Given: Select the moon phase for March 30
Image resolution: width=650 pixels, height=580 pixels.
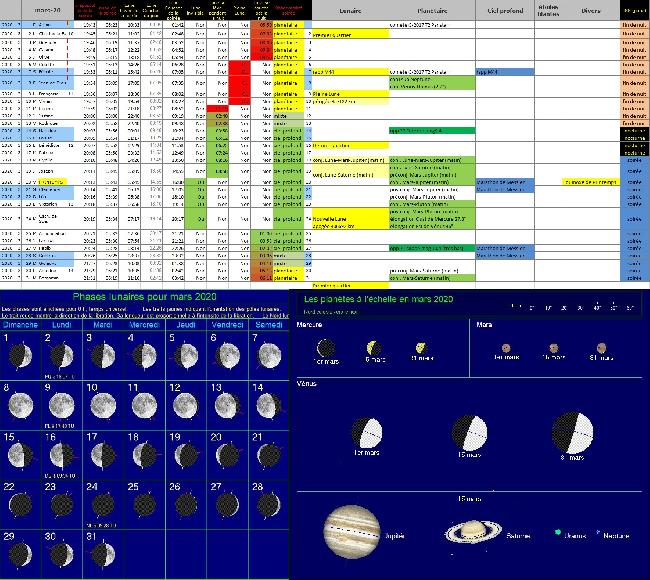Looking at the screenshot, I should 62,554.
